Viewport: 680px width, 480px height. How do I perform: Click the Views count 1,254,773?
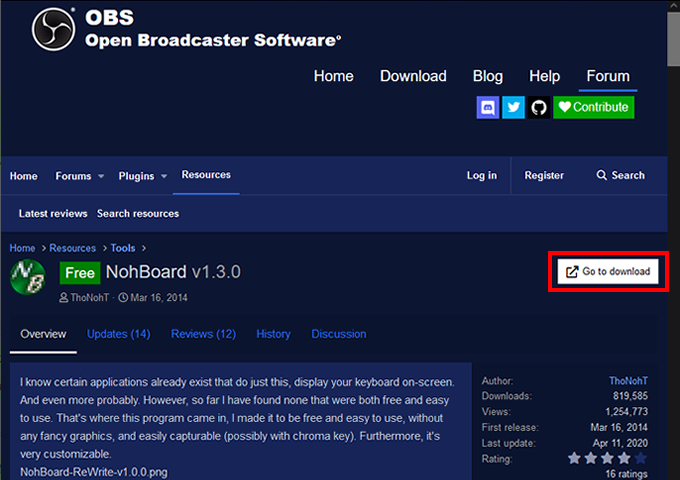click(626, 411)
